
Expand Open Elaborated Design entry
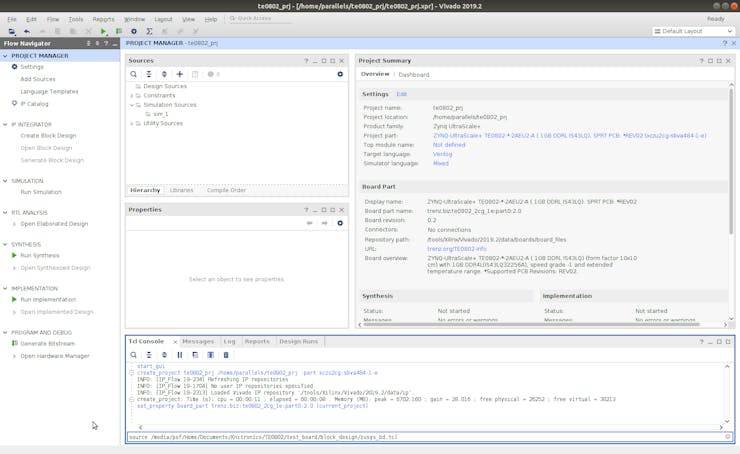(x=14, y=224)
